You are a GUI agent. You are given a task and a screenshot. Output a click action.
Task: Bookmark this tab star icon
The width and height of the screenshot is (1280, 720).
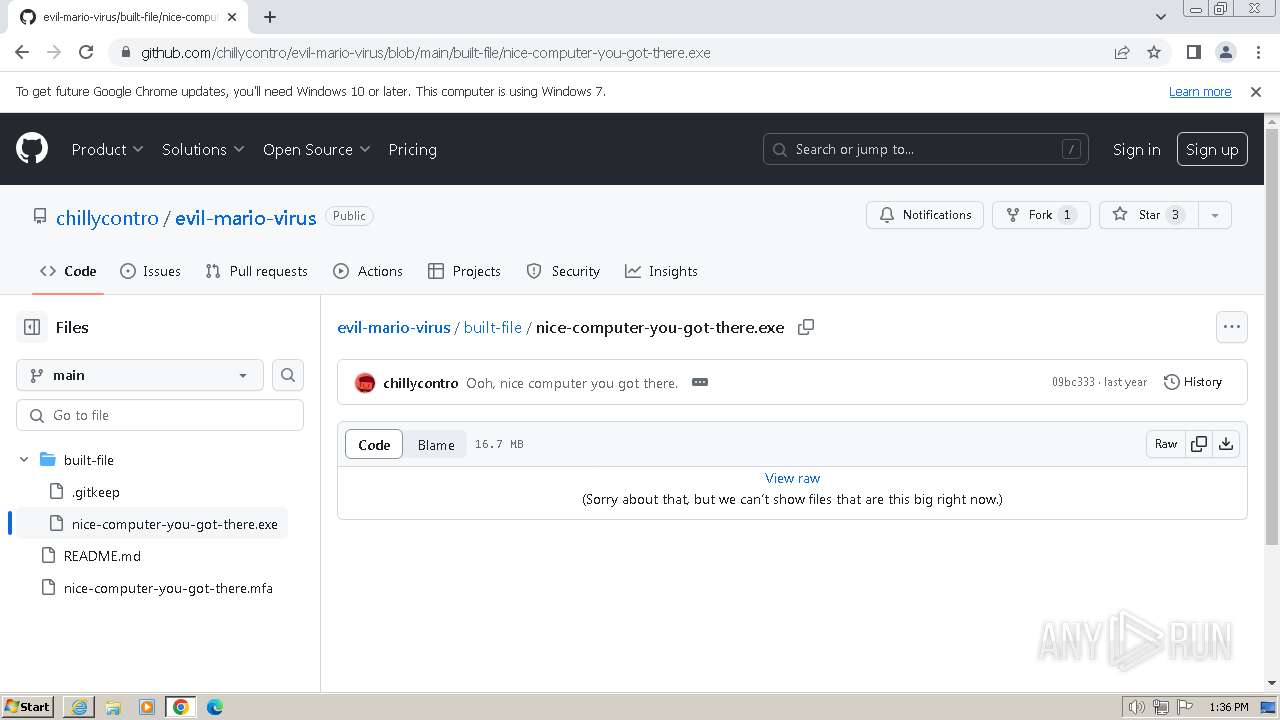1154,52
